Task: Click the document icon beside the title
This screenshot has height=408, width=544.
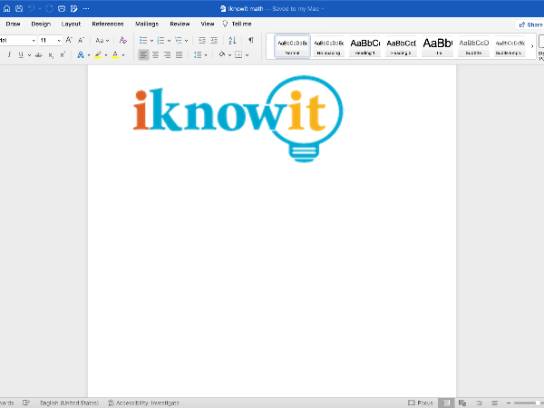Action: [x=223, y=9]
